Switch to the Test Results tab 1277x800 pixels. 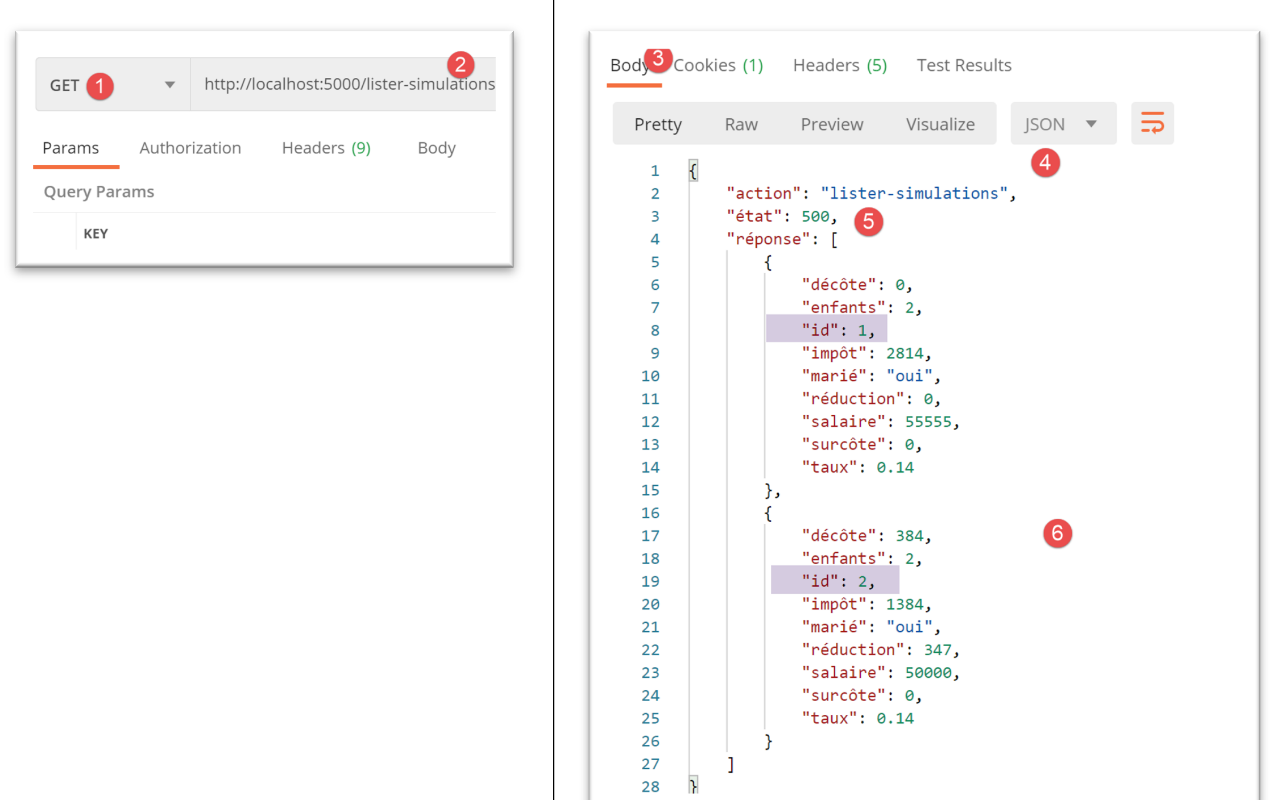964,66
